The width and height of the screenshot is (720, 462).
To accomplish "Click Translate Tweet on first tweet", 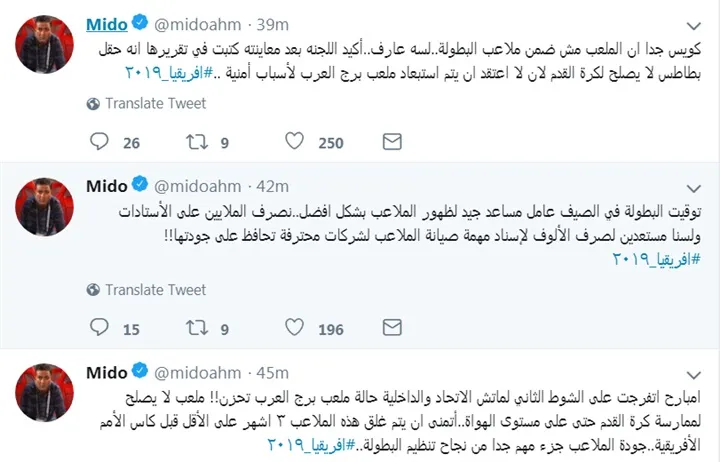I will [x=154, y=101].
